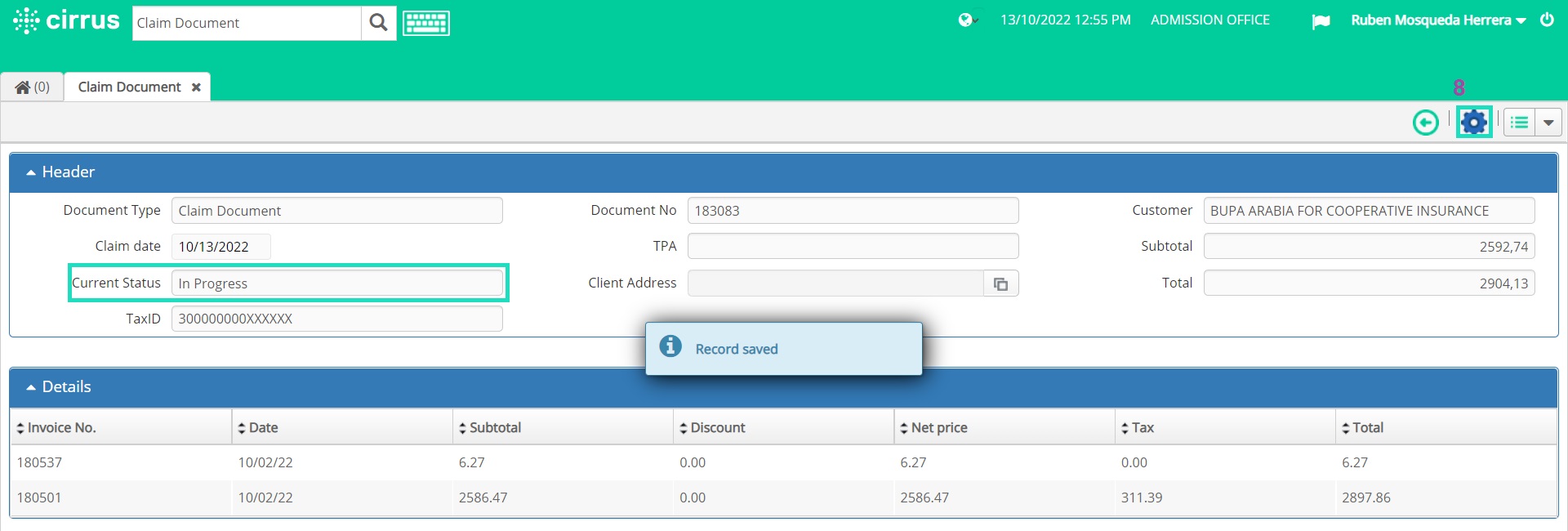Close the Claim Document tab
The height and width of the screenshot is (531, 1568).
196,87
